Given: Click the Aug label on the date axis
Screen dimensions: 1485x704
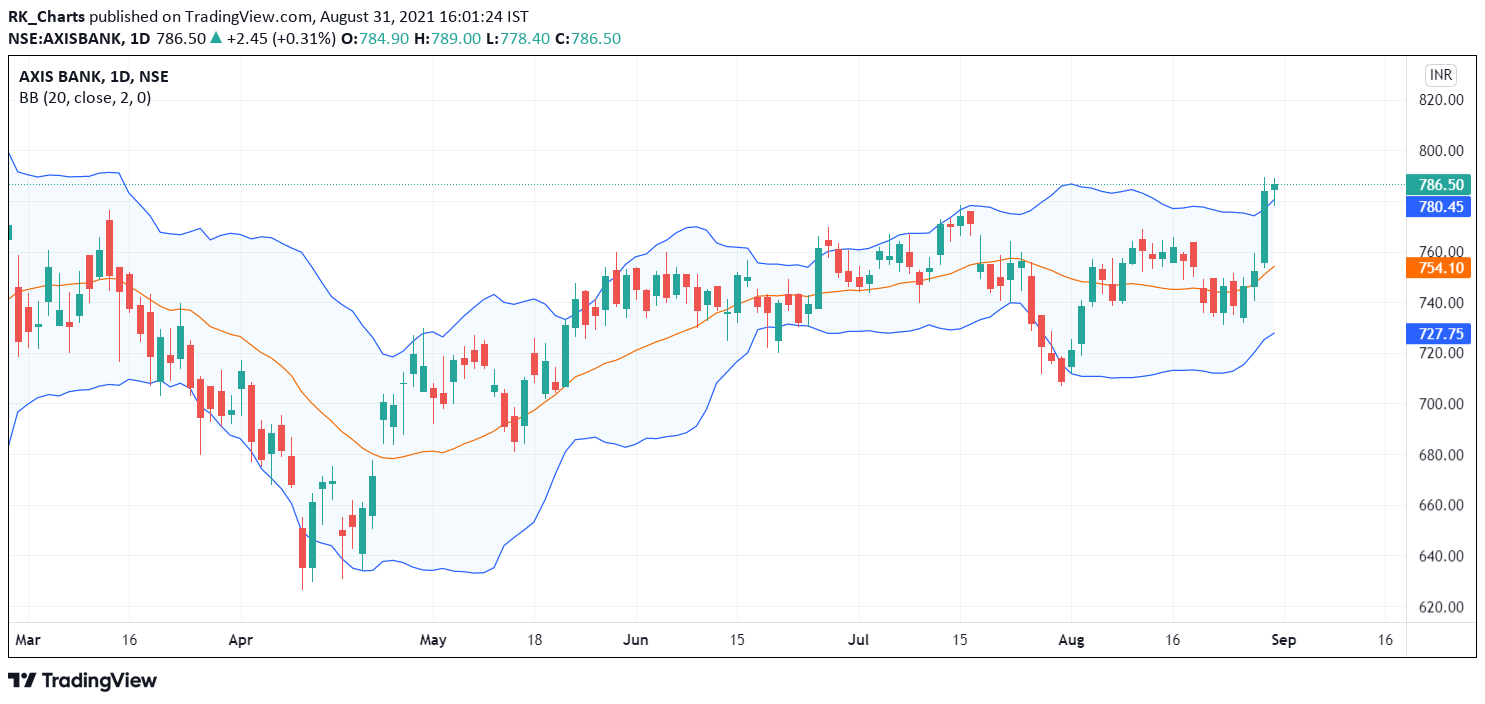Looking at the screenshot, I should pos(1071,640).
